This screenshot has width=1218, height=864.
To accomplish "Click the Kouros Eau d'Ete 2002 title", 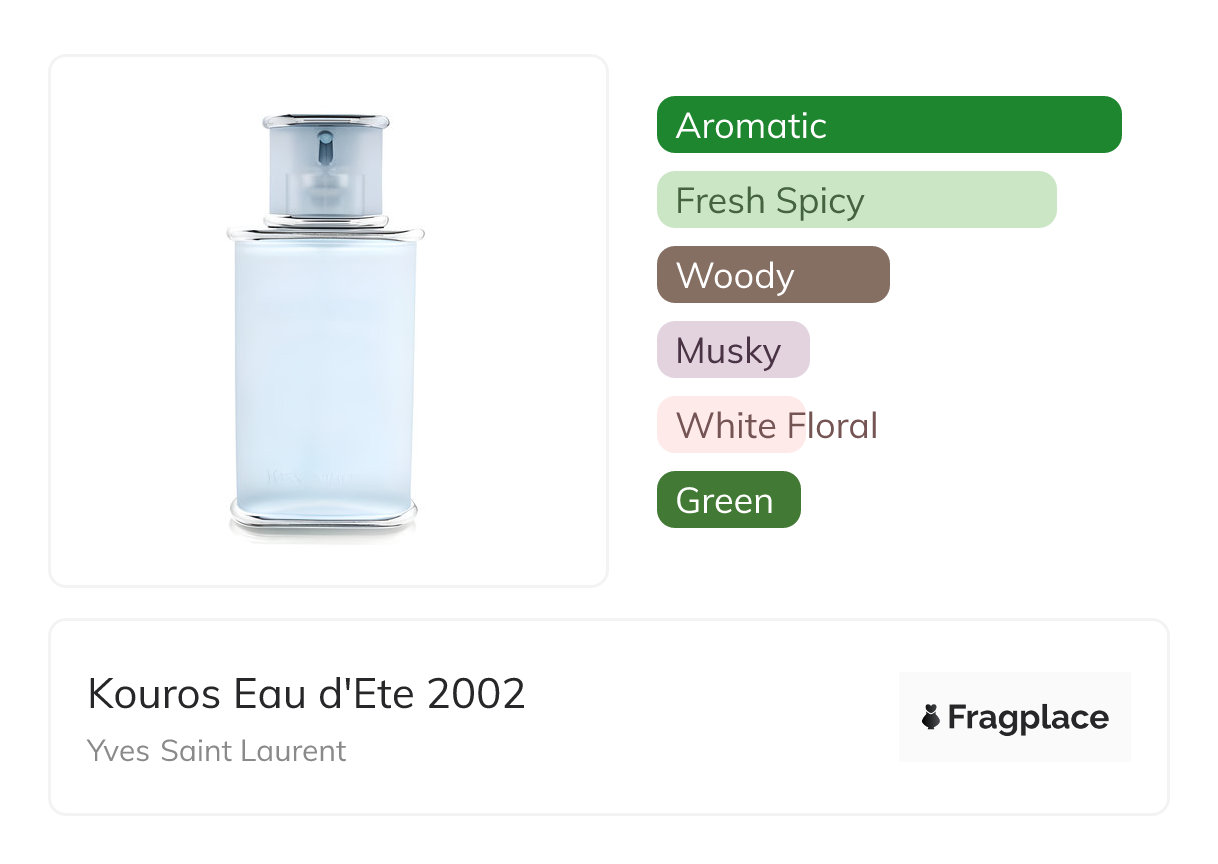I will pyautogui.click(x=307, y=693).
